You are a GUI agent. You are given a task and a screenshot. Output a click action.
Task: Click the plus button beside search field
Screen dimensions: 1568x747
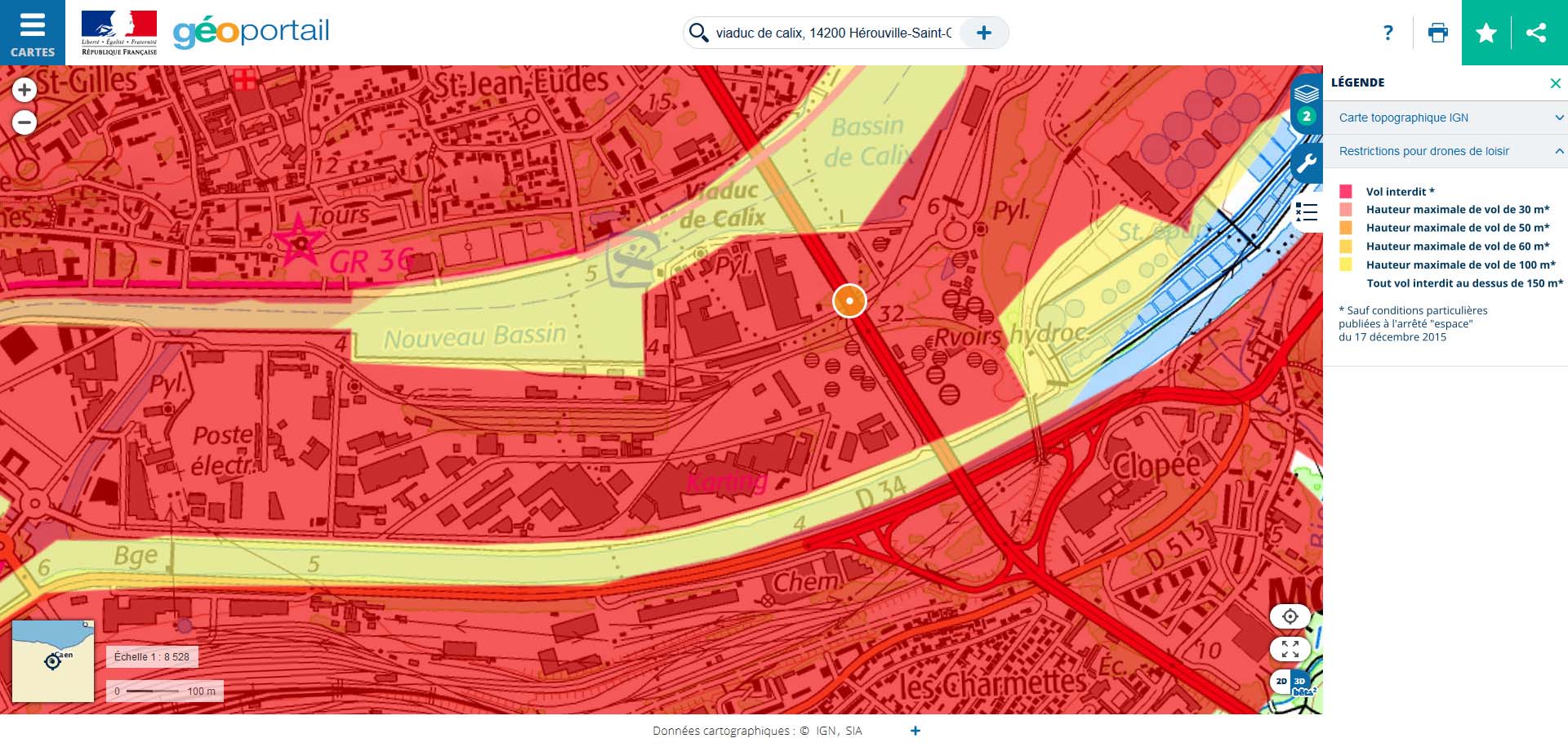coord(984,33)
